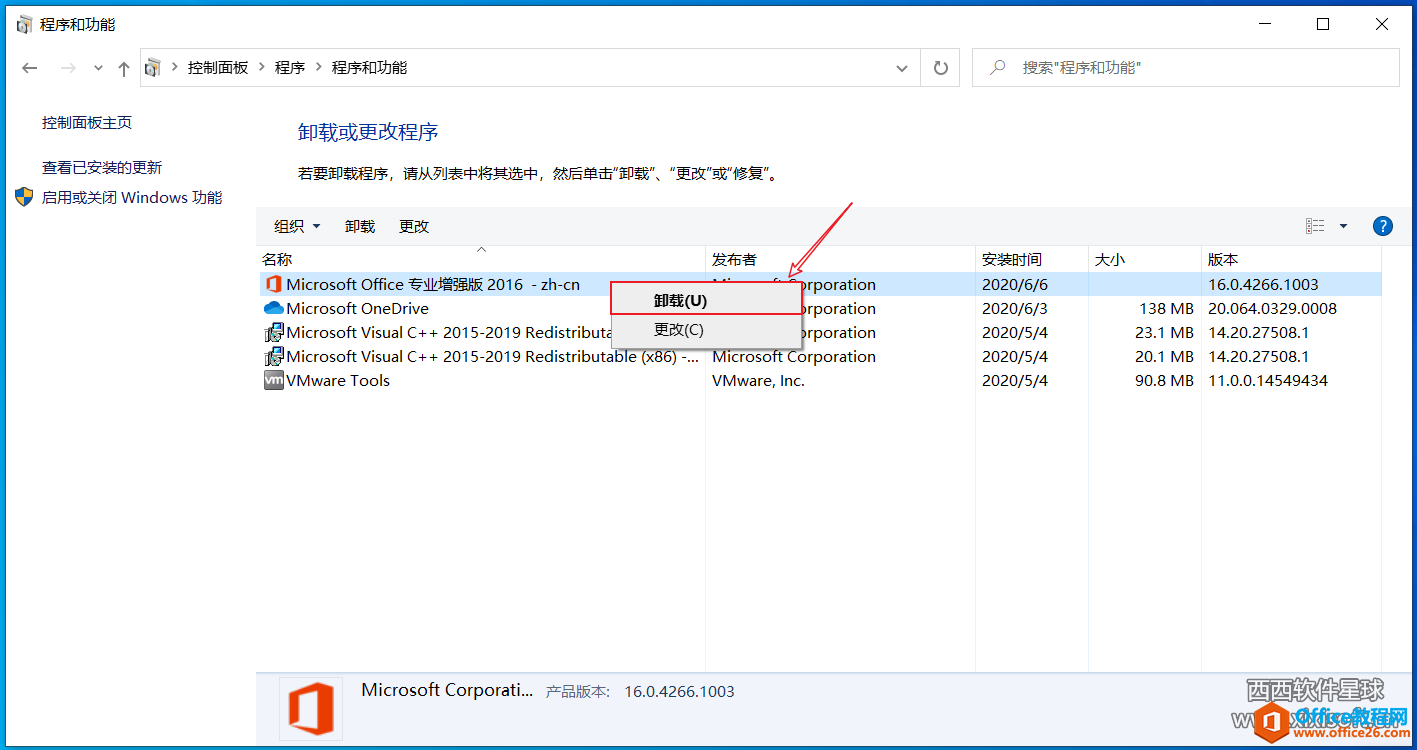Click the icon of Visual C++ Redistributable (x86)
The image size is (1417, 750).
click(273, 356)
